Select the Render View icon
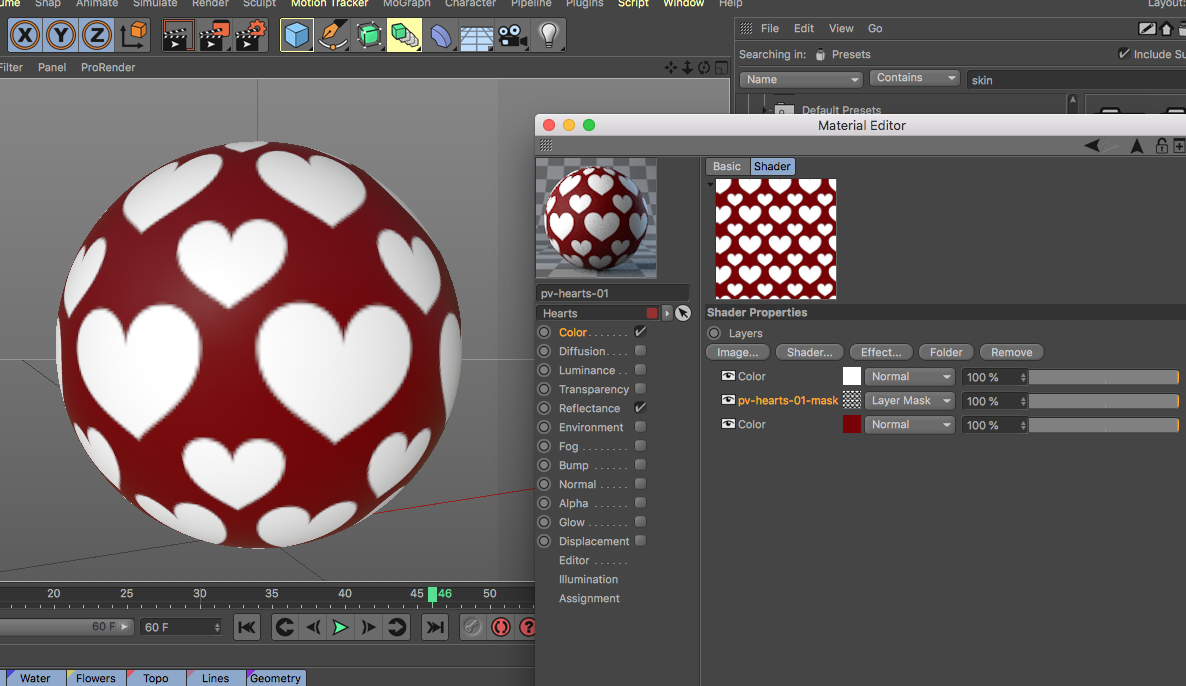The image size is (1186, 686). coord(177,35)
